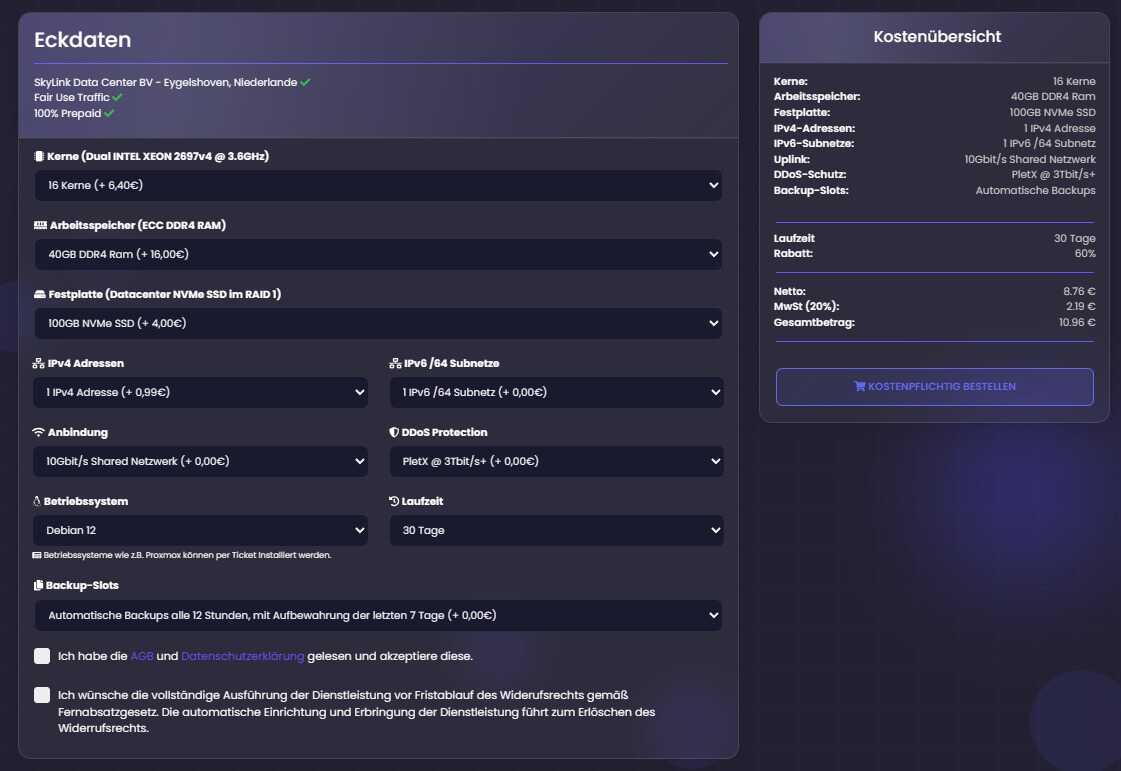The height and width of the screenshot is (771, 1121).
Task: Expand the automatic Backup-Slots dropdown
Action: coord(378,615)
